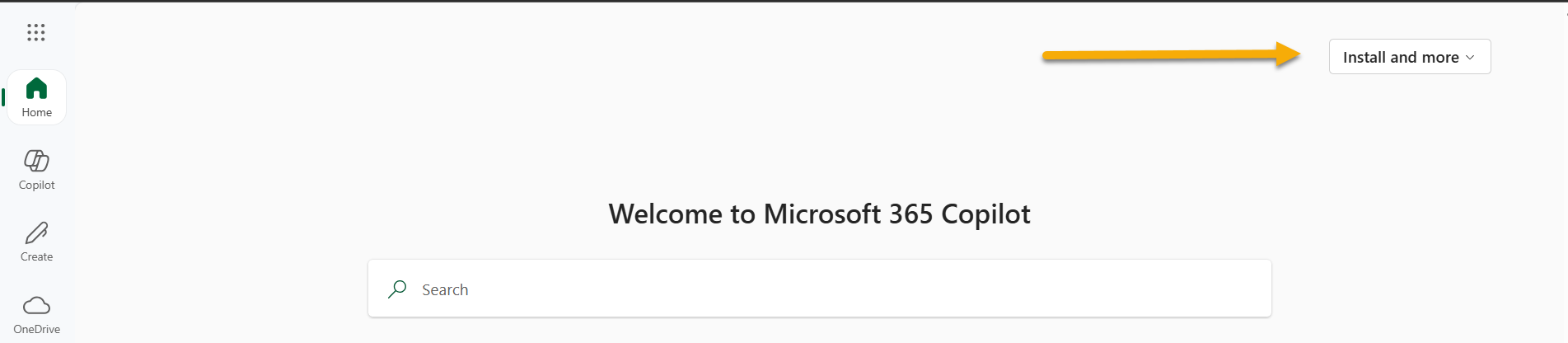1568x343 pixels.
Task: Click the Search placeholder text
Action: pos(445,290)
